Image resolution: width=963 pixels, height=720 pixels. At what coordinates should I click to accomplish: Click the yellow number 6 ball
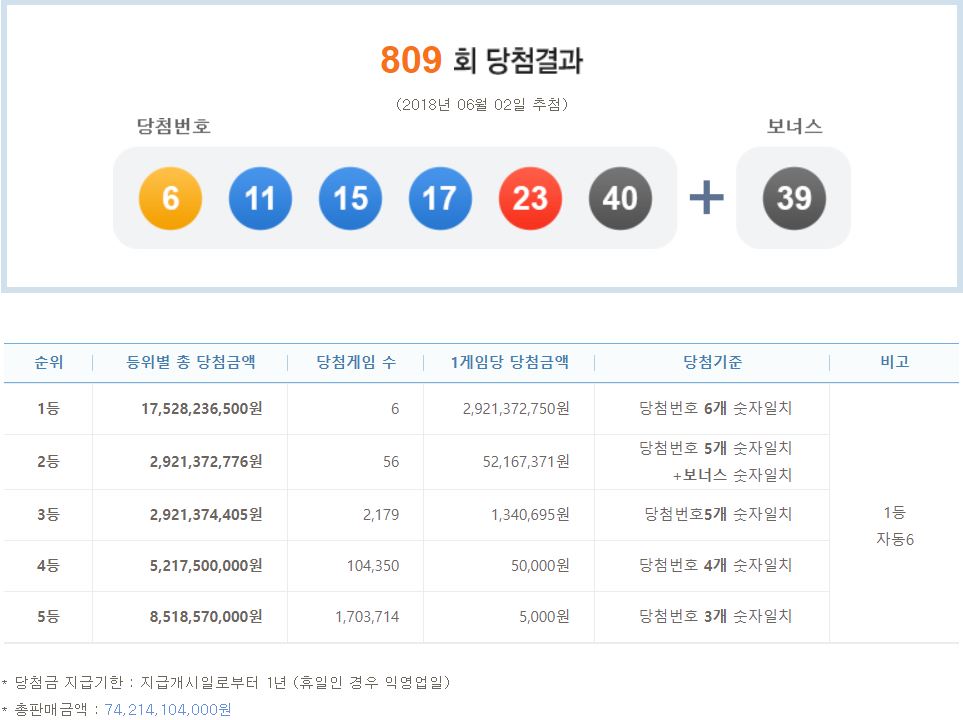coord(170,198)
